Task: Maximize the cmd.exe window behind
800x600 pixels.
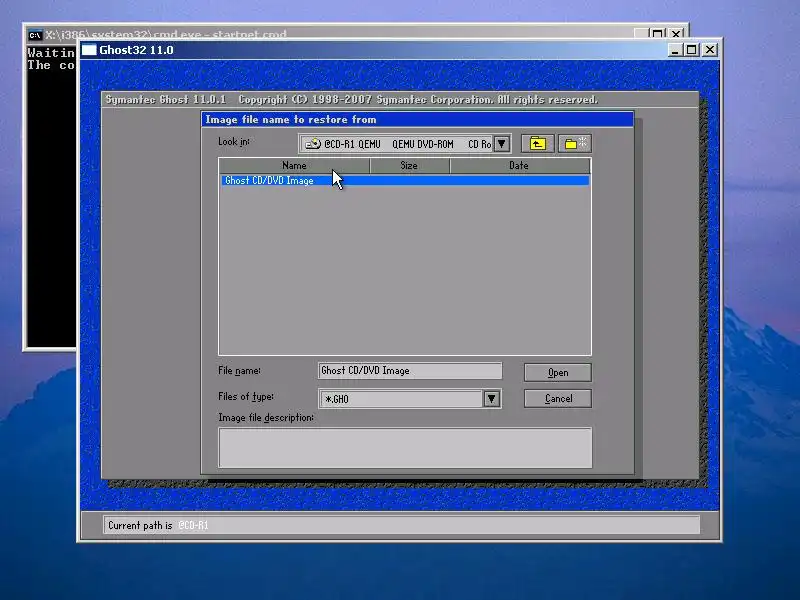Action: coord(658,34)
